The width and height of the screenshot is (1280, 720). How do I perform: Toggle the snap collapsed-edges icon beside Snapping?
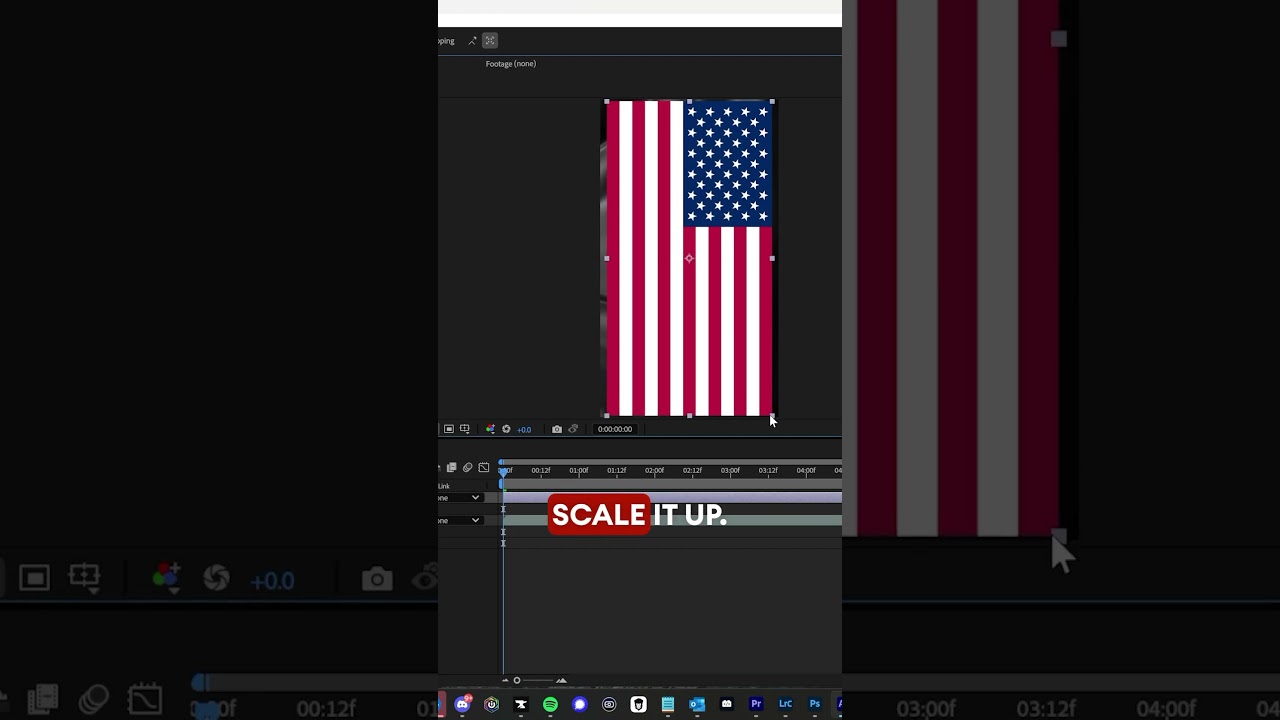[472, 41]
